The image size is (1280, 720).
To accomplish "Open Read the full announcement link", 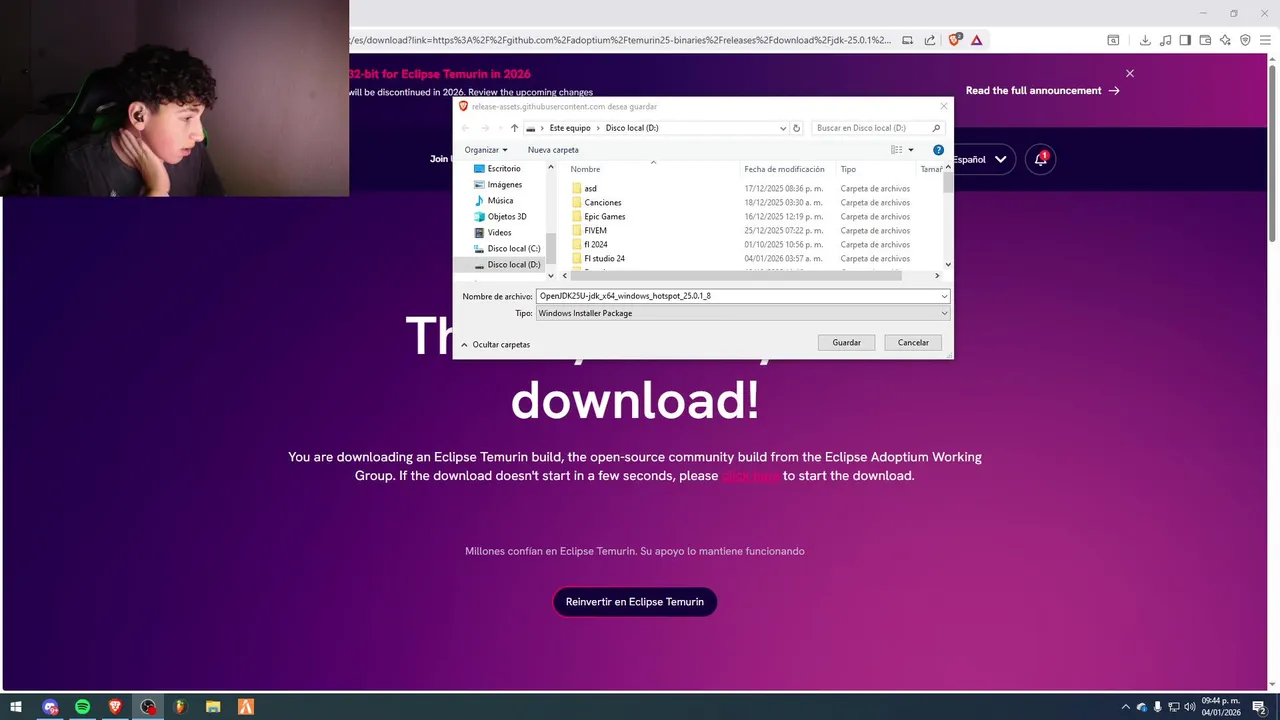I will coord(1042,90).
